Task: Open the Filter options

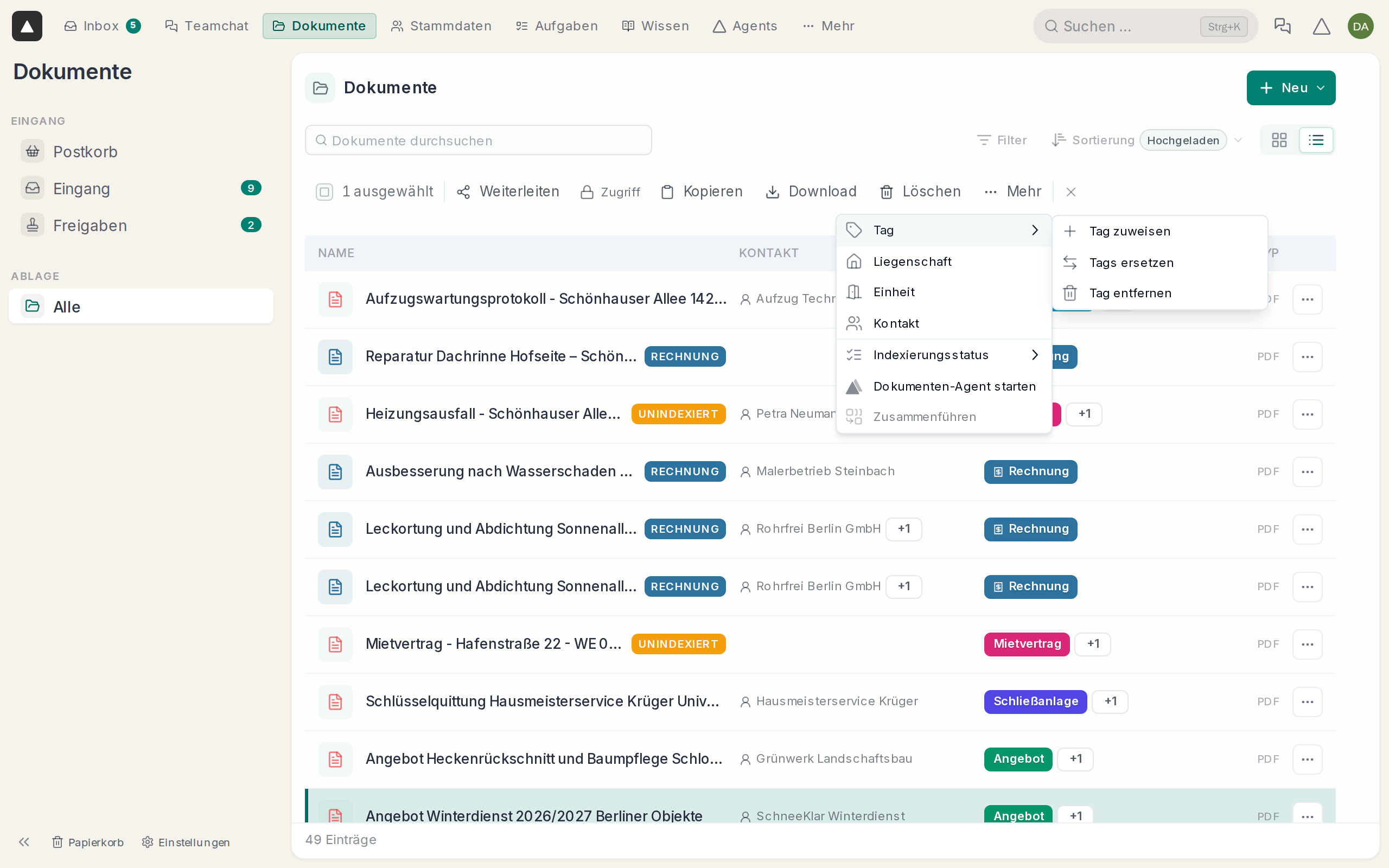Action: 1002,140
